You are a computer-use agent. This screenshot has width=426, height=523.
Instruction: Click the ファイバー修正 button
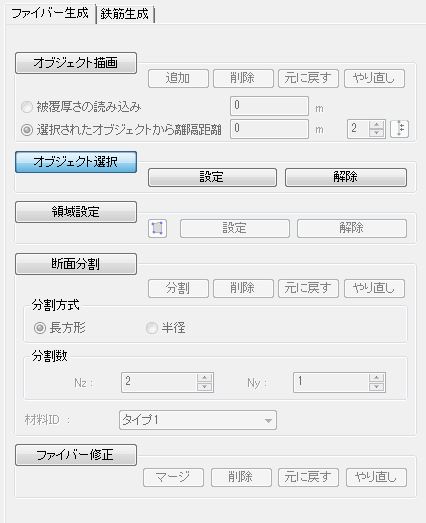pyautogui.click(x=76, y=455)
